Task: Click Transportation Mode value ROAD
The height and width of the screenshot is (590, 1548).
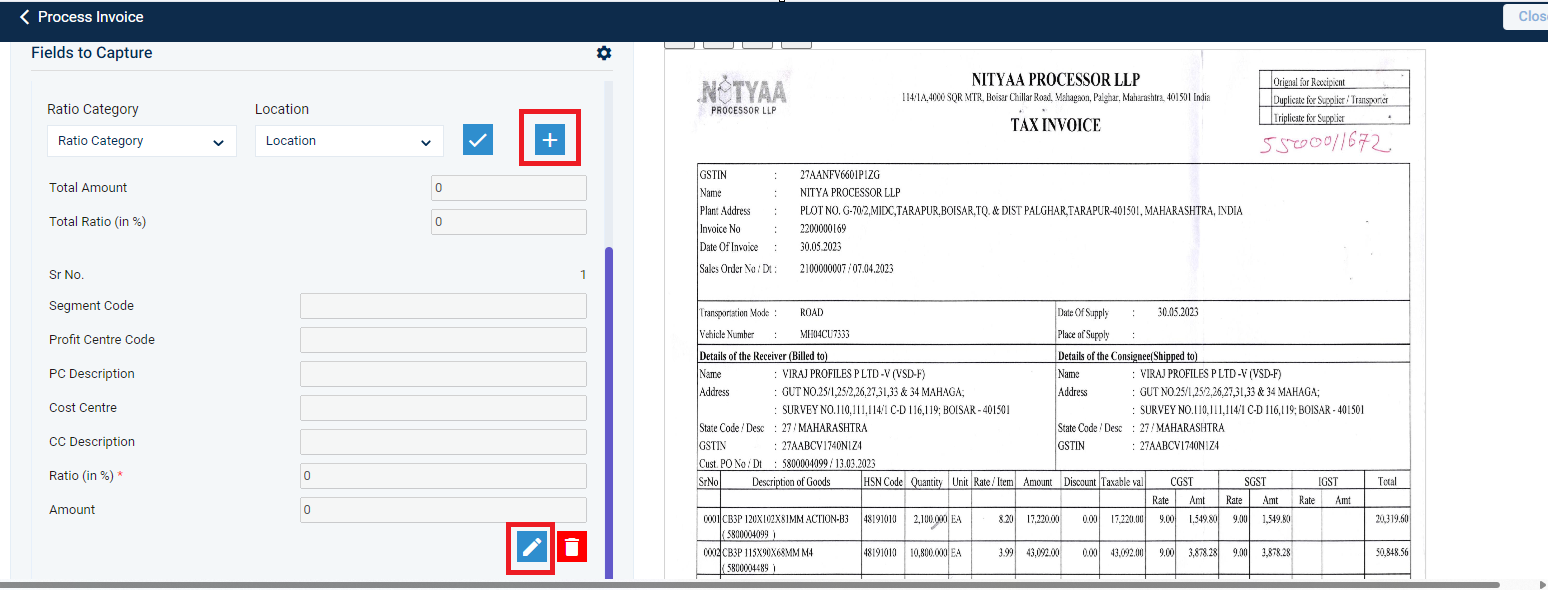Action: pos(812,313)
